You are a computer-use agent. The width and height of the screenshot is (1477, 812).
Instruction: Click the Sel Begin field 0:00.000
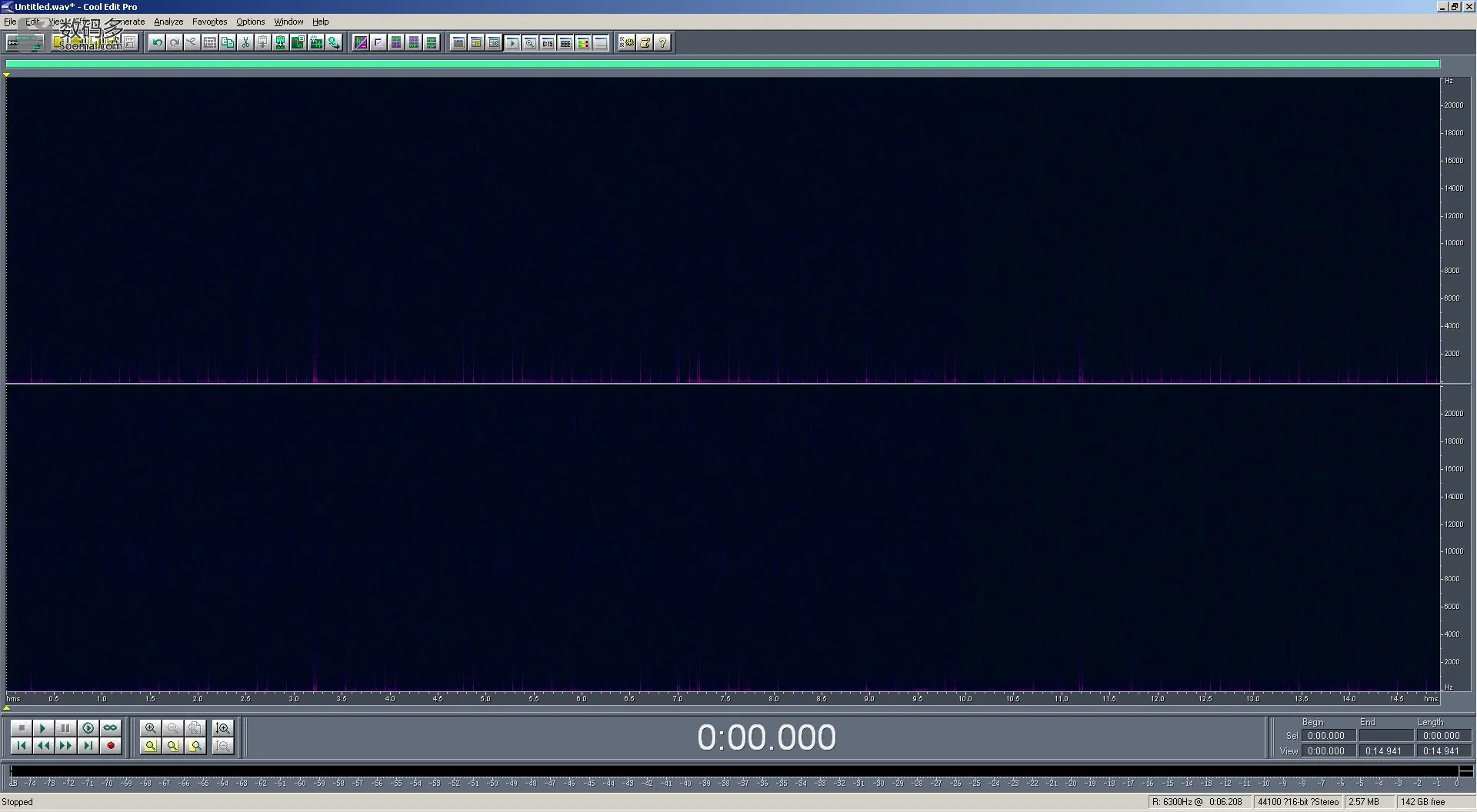[x=1329, y=736]
